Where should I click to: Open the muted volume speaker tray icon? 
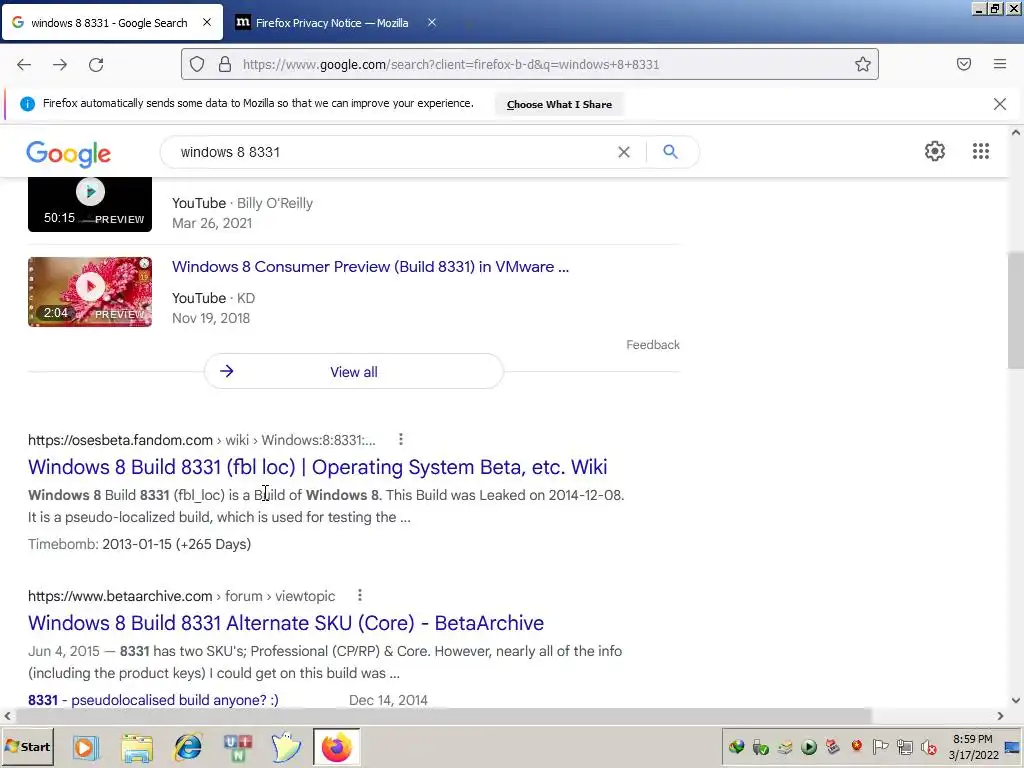928,746
